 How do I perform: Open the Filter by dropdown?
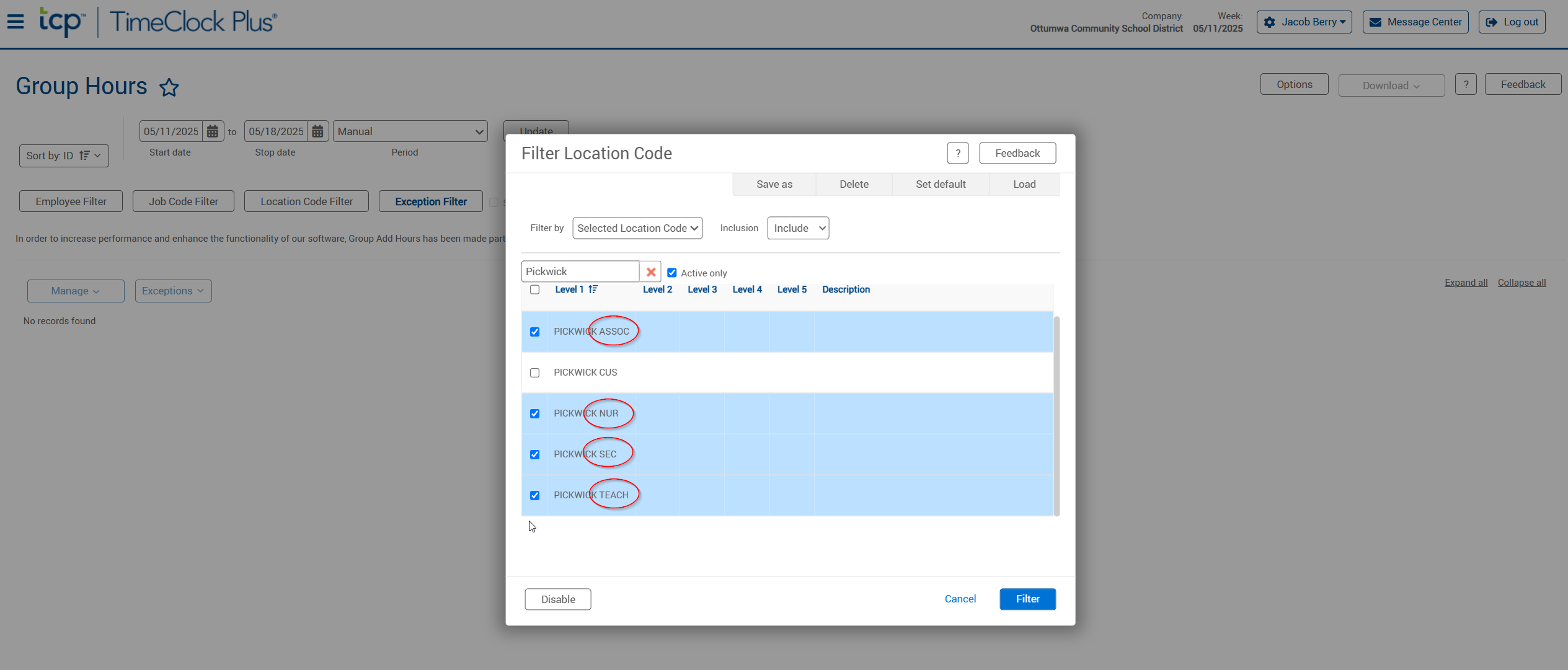[x=637, y=228]
